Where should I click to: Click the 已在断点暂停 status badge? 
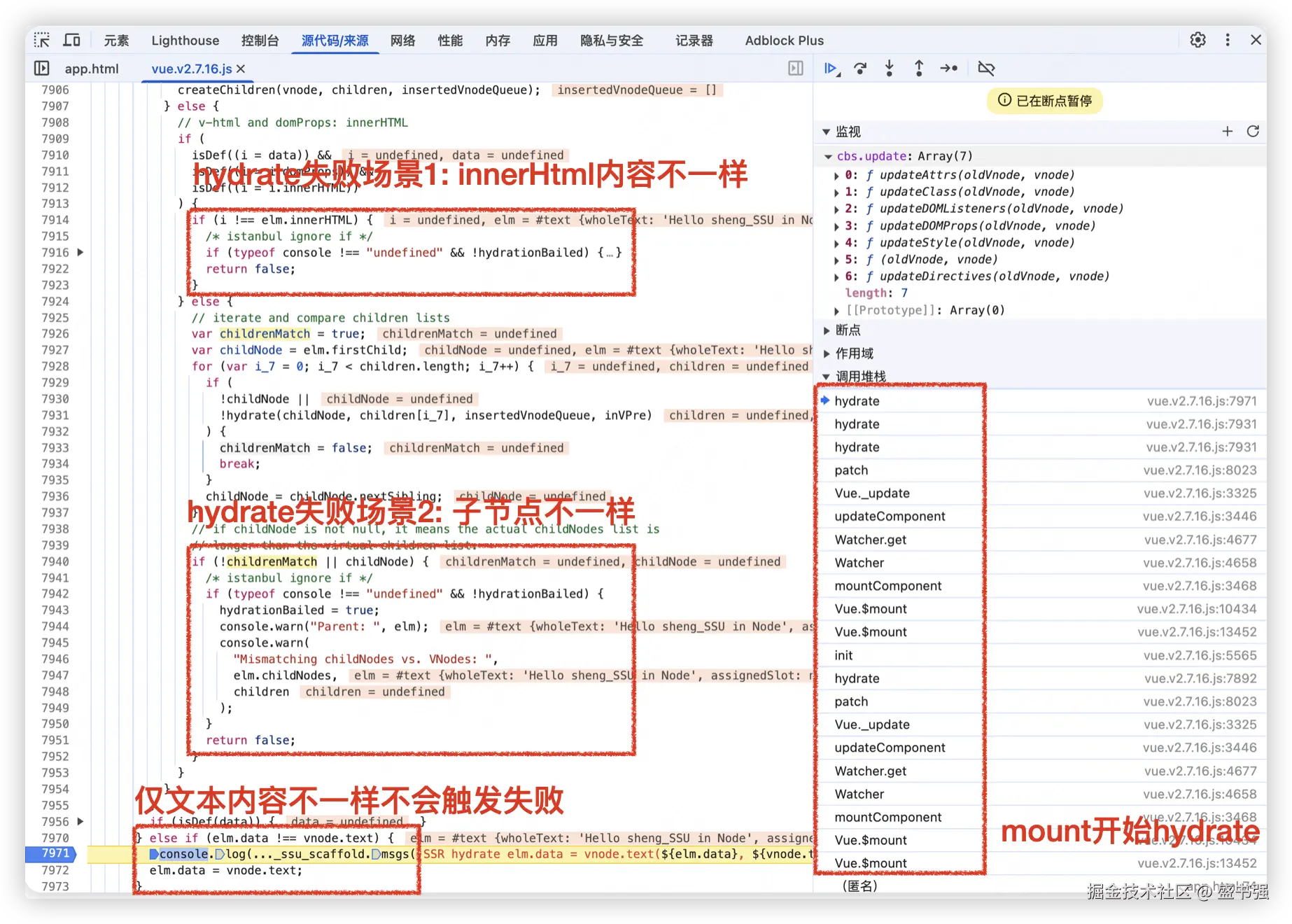[x=1045, y=101]
